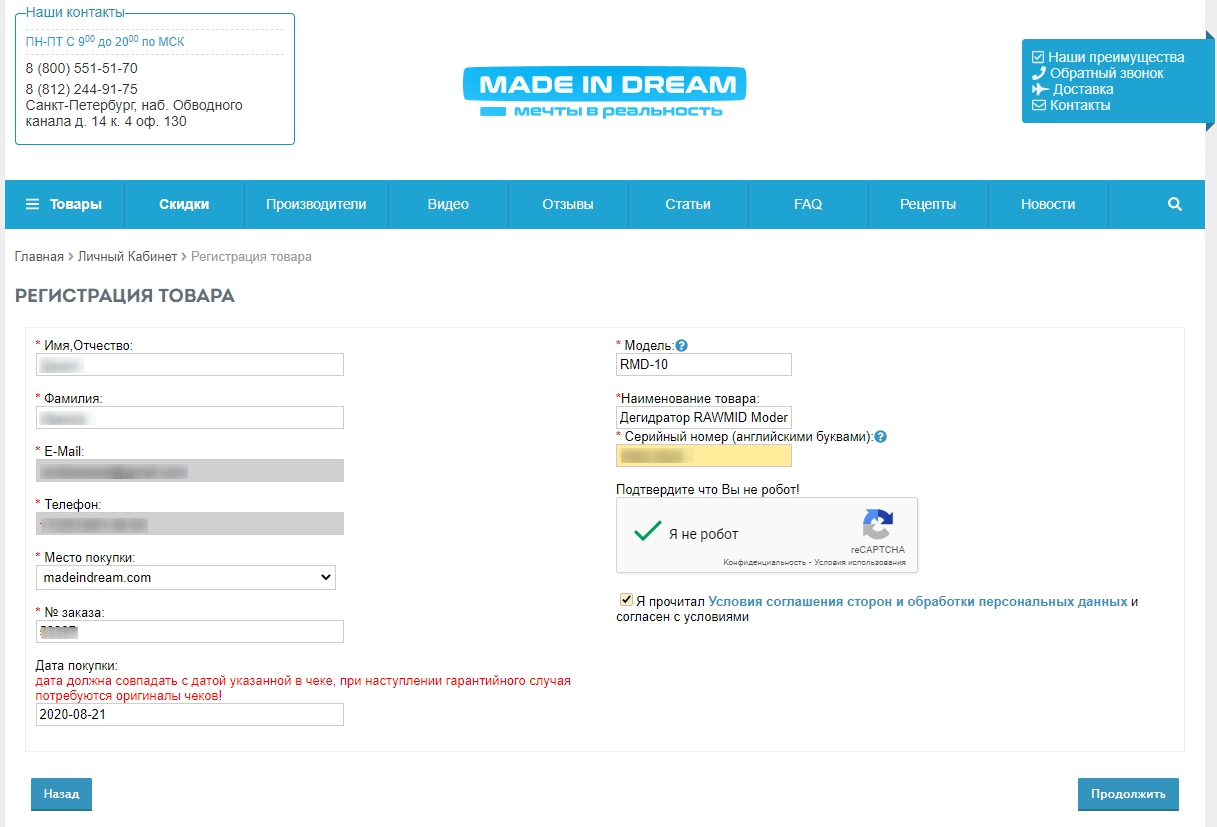The image size is (1217, 827).
Task: Open the Скидки menu item
Action: pos(184,204)
